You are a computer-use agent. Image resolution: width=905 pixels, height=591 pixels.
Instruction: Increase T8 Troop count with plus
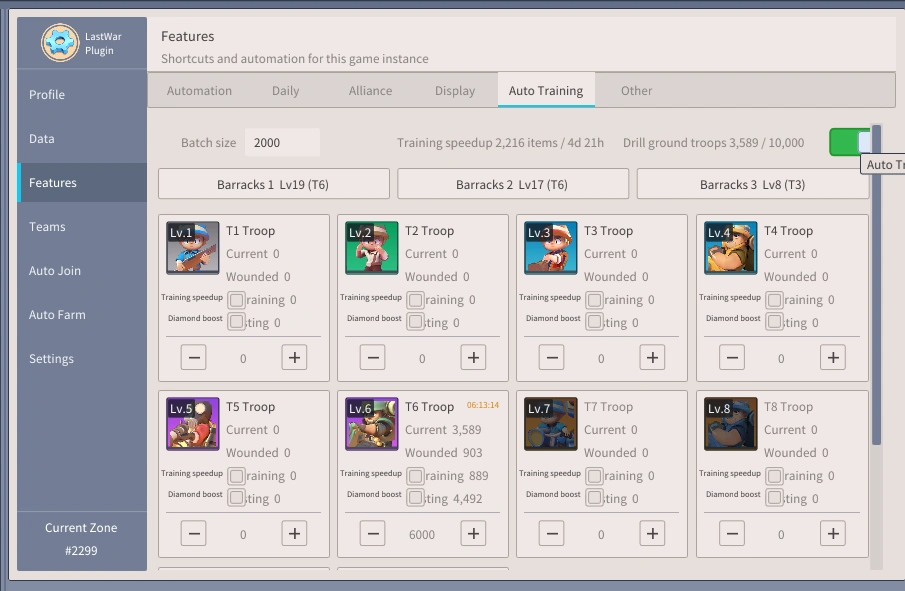click(833, 534)
